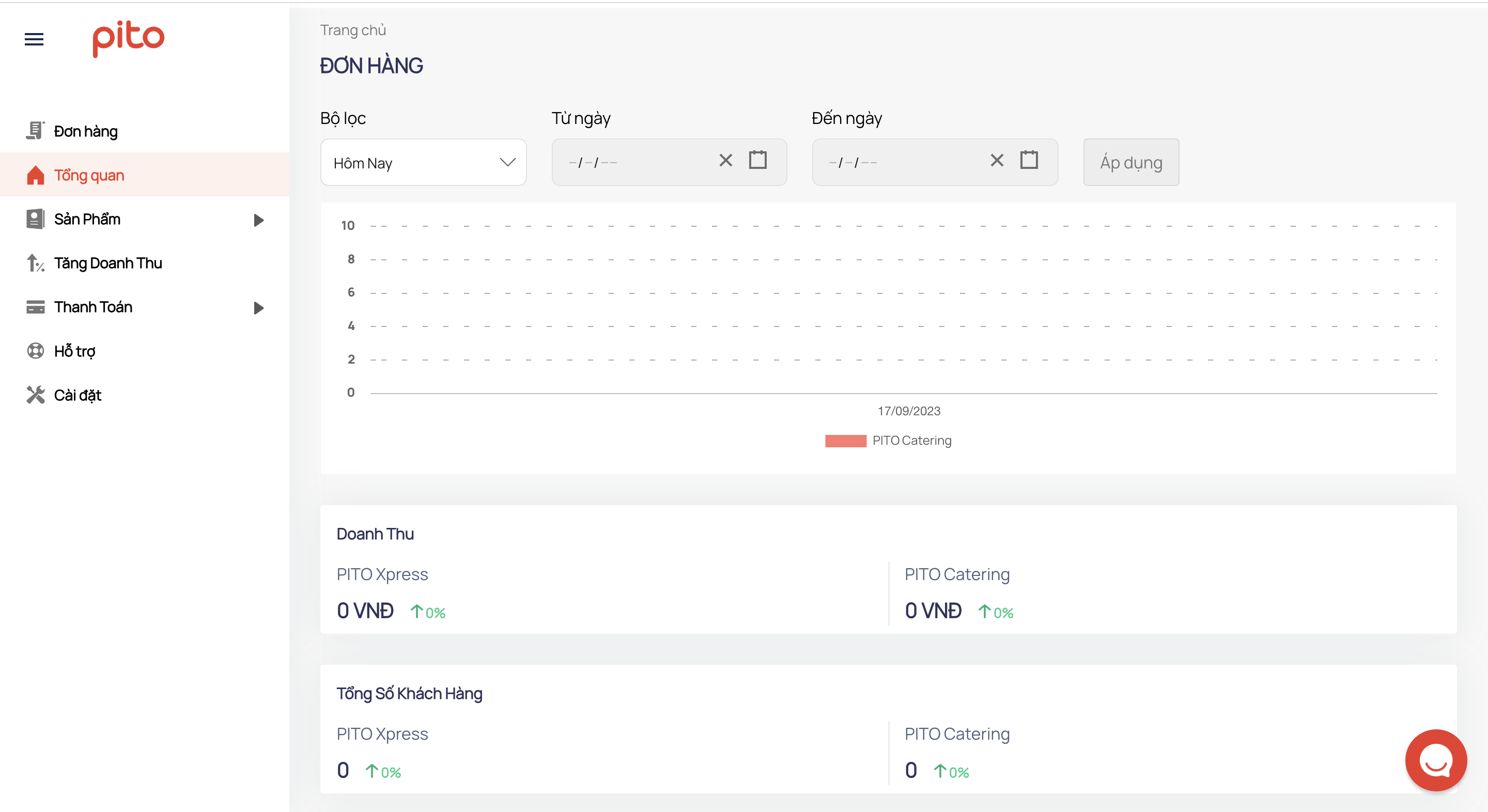Clear the Đến ngày date with X icon

click(x=997, y=160)
